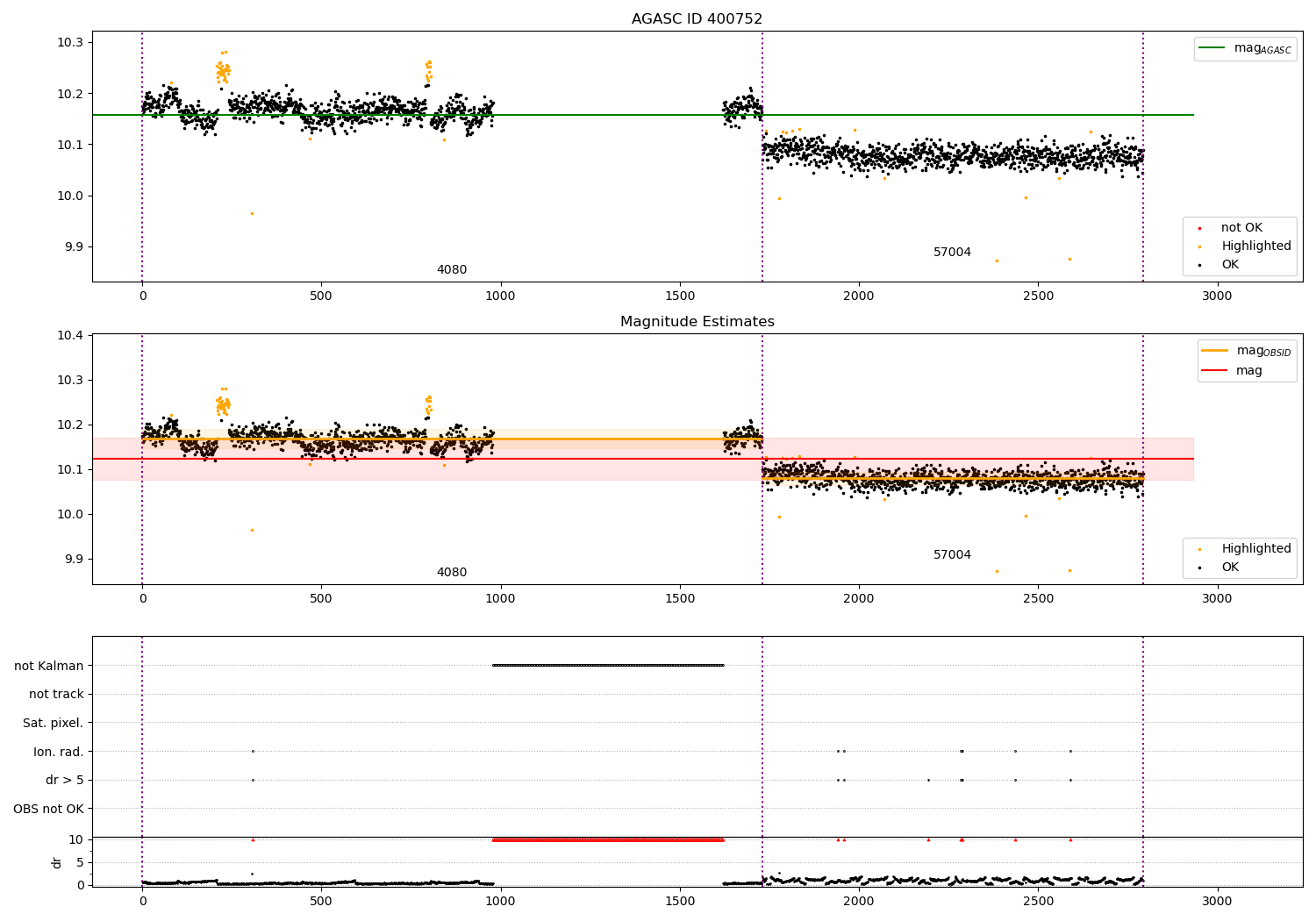Click the "AGASC ID 400752" plot title
Screen dimensions: 1316x921
point(697,19)
